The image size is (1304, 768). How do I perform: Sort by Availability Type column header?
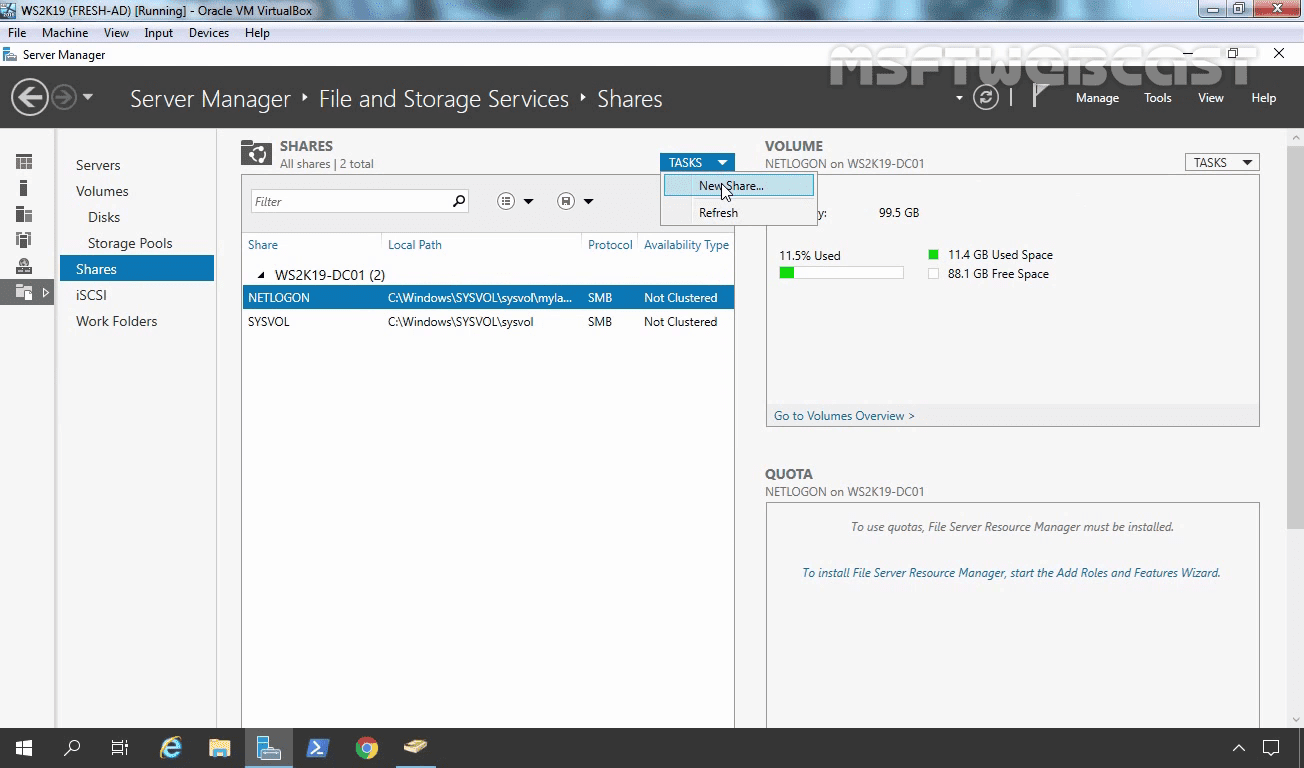[686, 245]
